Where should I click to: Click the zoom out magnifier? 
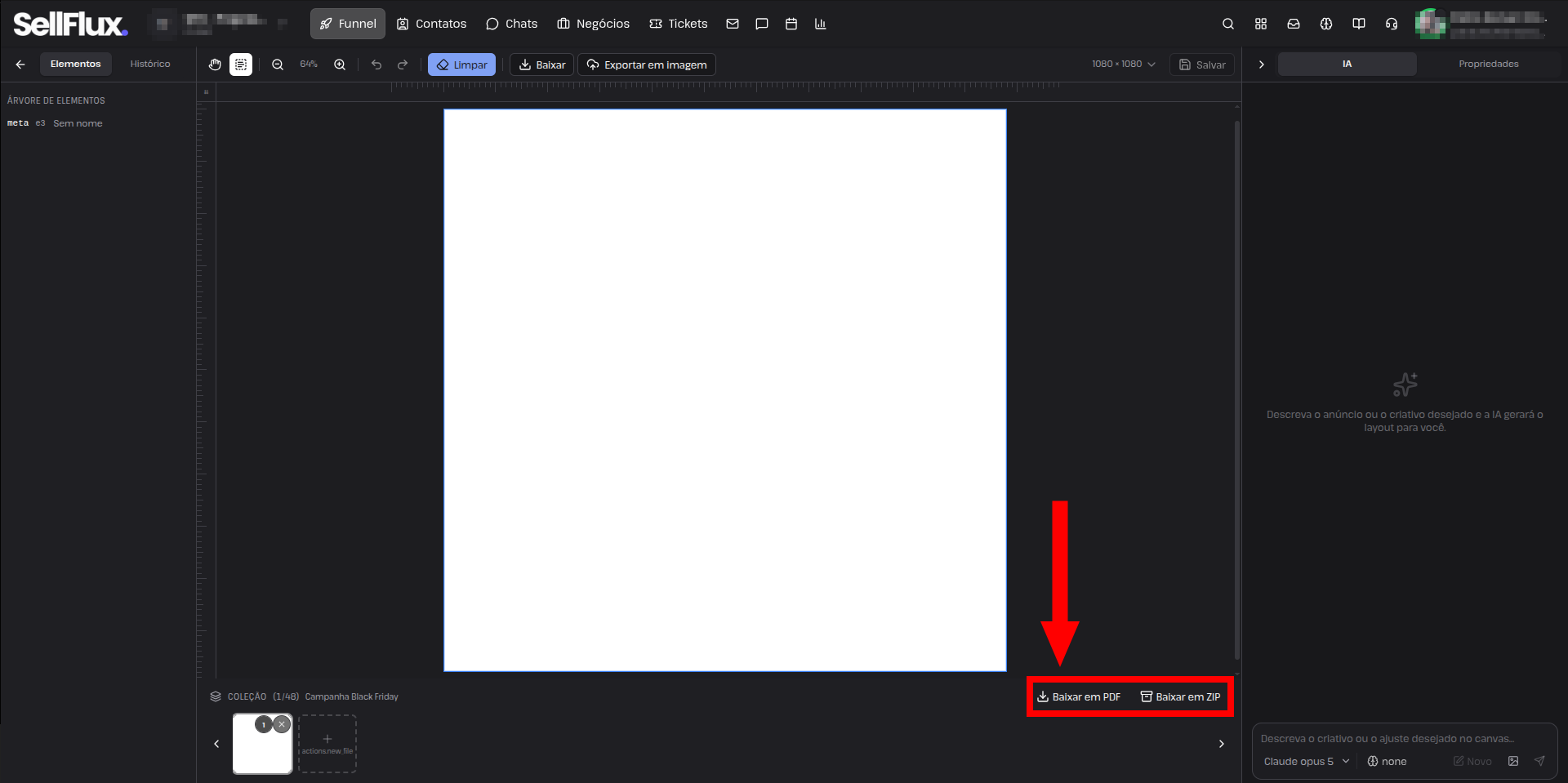(278, 65)
